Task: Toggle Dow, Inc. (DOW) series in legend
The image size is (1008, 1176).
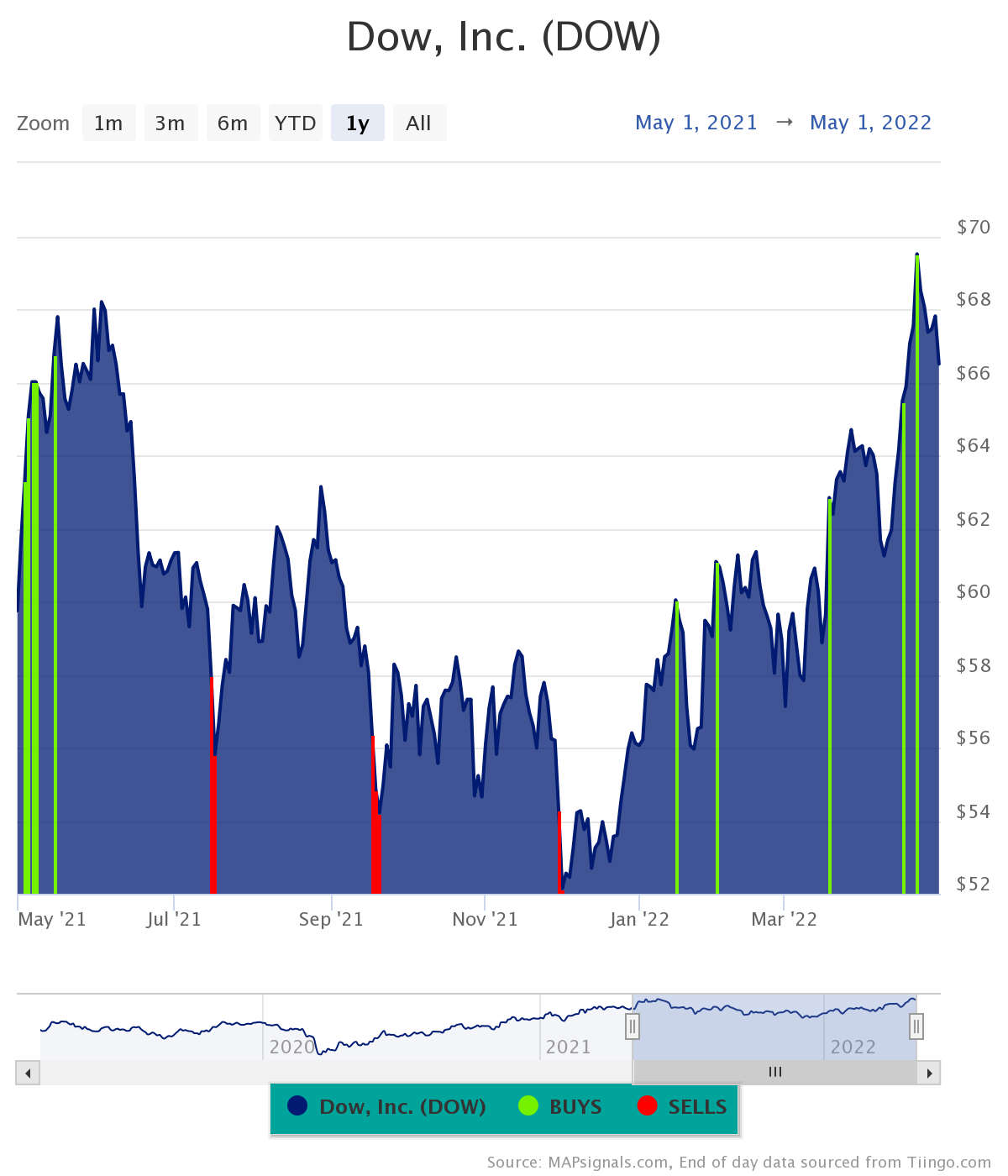Action: tap(386, 1106)
